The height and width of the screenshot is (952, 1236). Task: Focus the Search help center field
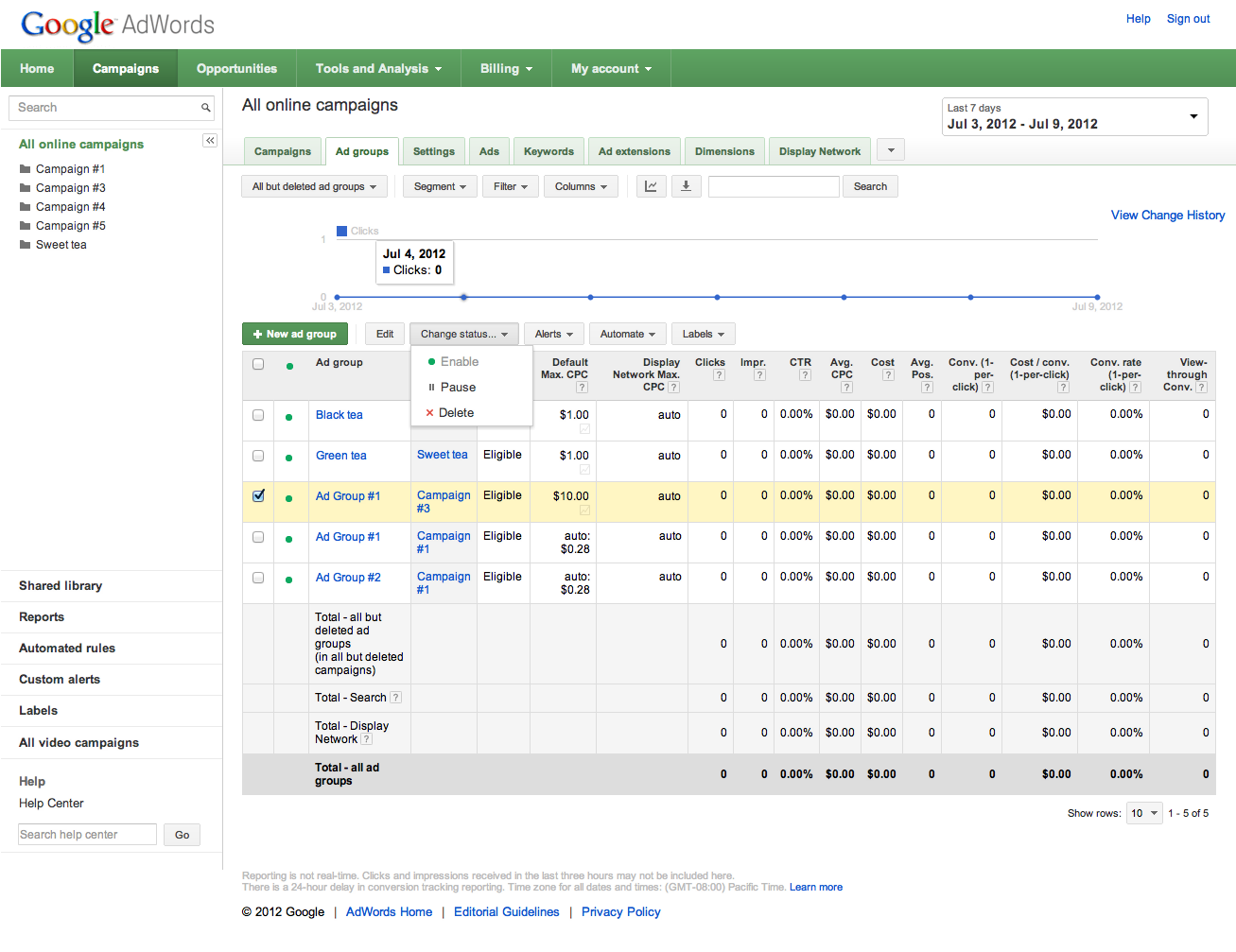coord(87,835)
